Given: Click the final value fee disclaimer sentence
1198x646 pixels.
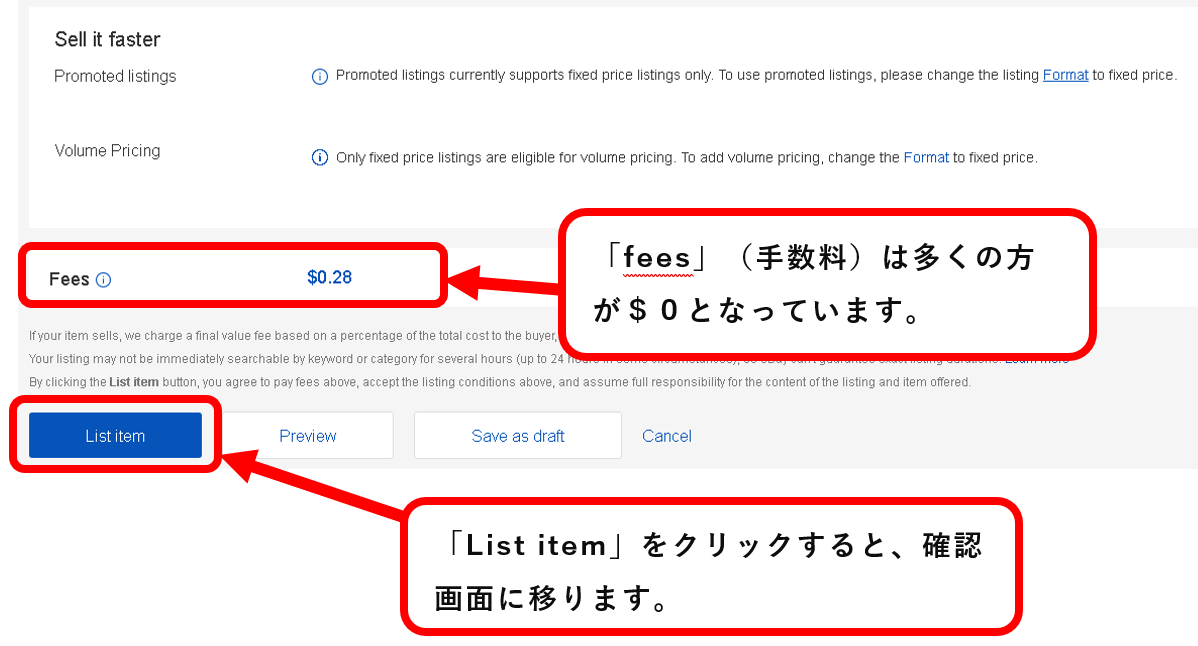Looking at the screenshot, I should pos(293,336).
